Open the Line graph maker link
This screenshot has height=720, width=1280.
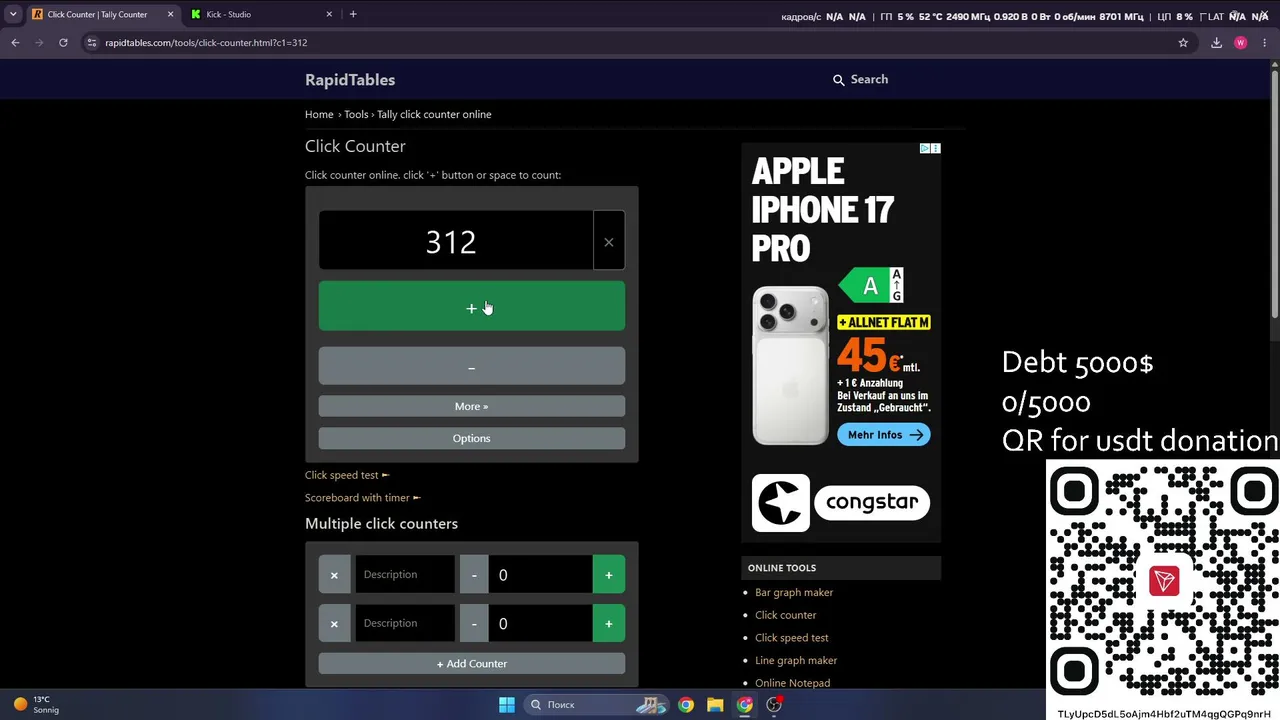pos(796,660)
